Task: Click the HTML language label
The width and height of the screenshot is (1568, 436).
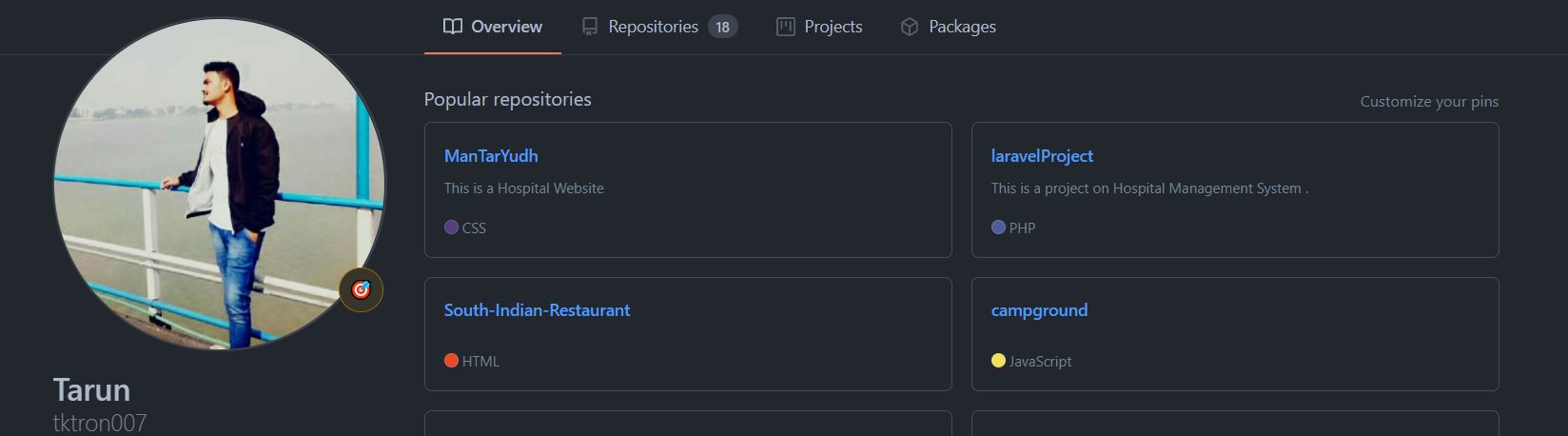Action: pos(480,362)
